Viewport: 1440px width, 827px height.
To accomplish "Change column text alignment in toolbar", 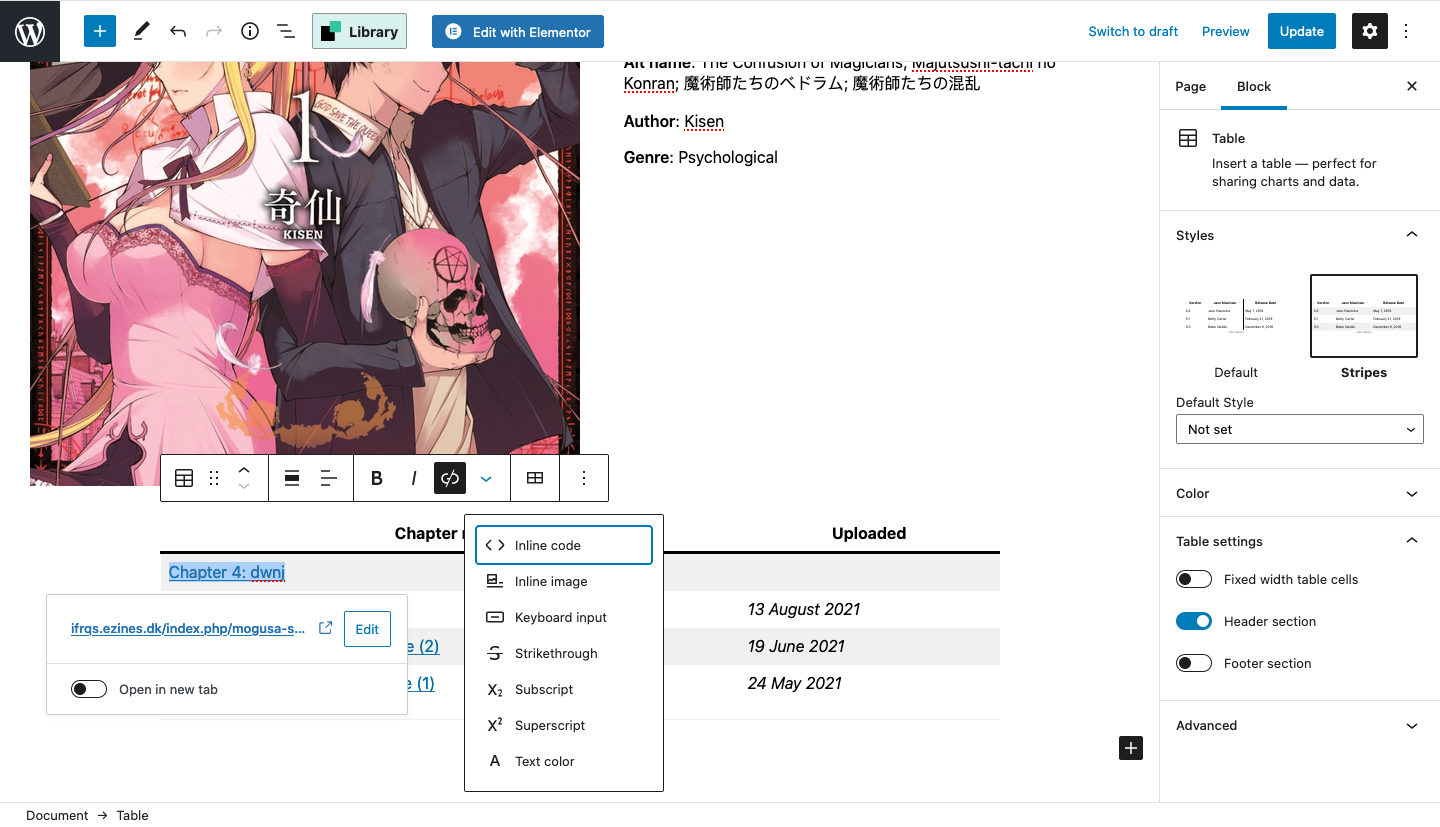I will [x=328, y=478].
